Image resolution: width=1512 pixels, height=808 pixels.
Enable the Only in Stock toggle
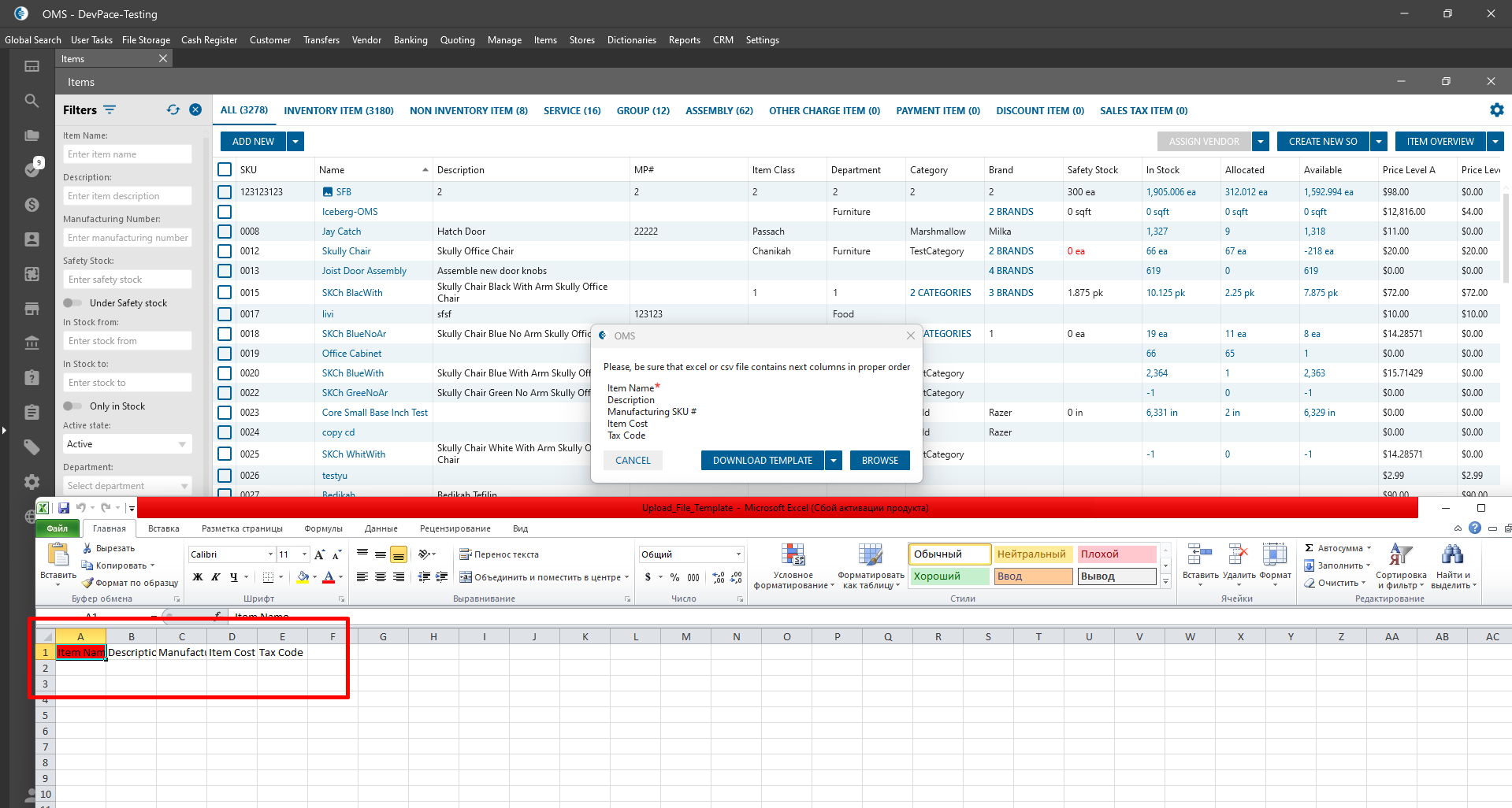pyautogui.click(x=72, y=406)
